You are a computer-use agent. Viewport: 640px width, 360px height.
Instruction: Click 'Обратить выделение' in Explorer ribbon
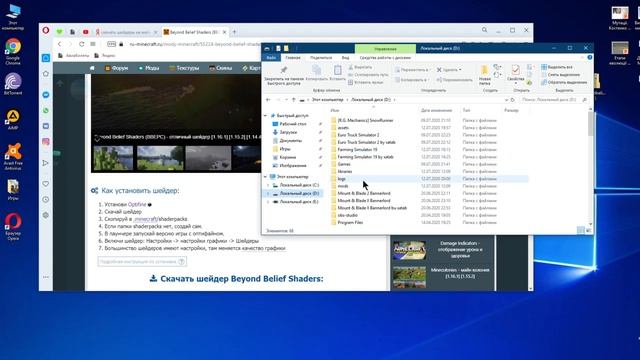point(564,82)
